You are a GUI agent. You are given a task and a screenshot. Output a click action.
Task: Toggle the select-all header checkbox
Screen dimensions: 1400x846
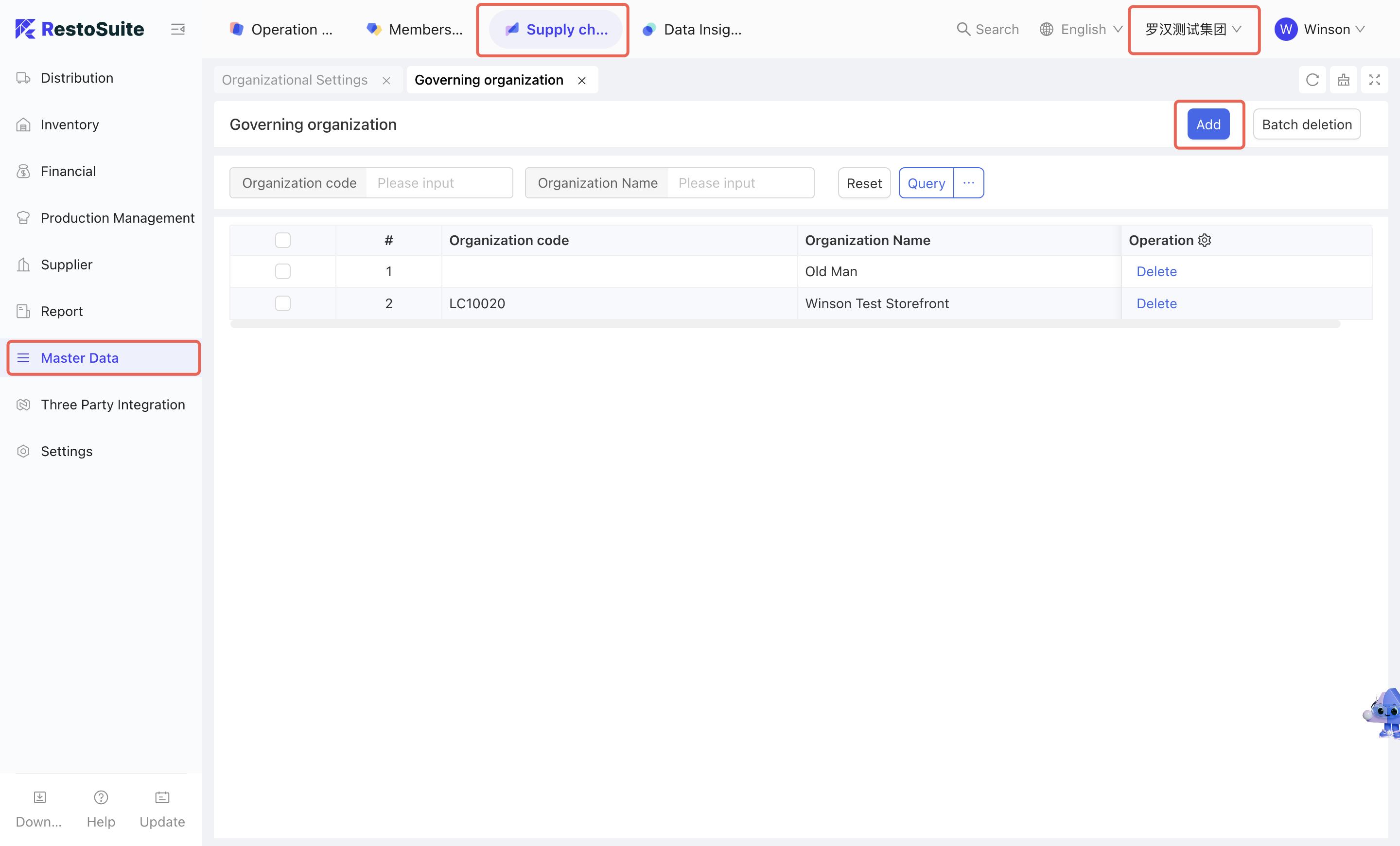[x=282, y=240]
